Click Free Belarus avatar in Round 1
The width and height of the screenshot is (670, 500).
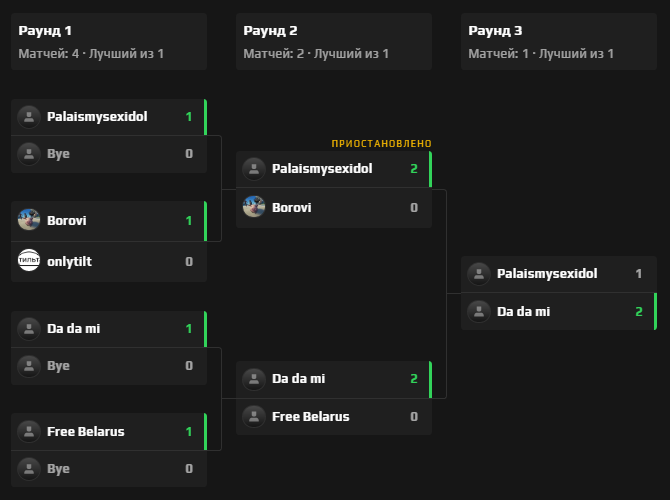click(x=29, y=432)
